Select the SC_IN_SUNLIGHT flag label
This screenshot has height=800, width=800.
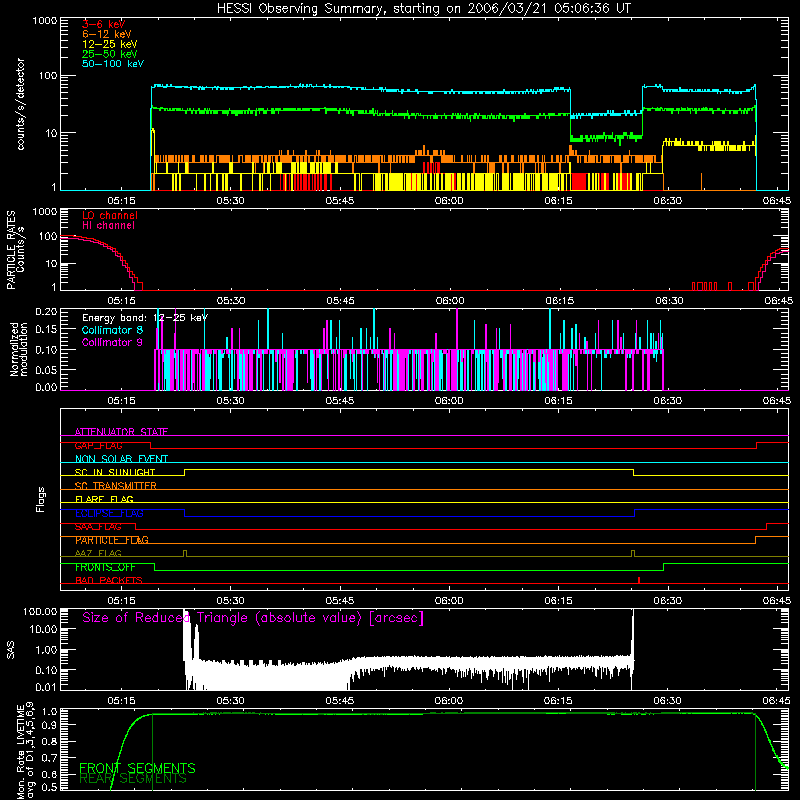[115, 472]
